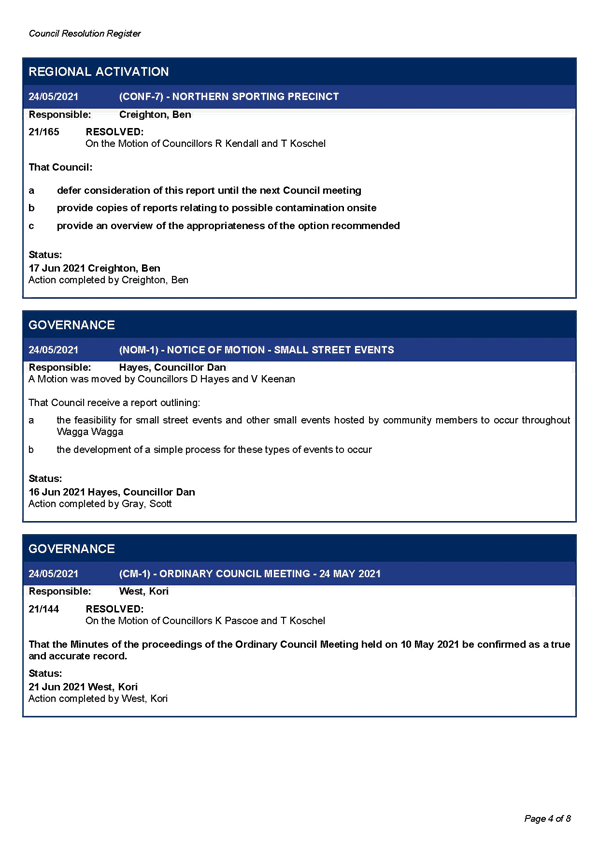
Task: Click the 16 Jun 2021 Hayes status line
Action: pyautogui.click(x=112, y=492)
